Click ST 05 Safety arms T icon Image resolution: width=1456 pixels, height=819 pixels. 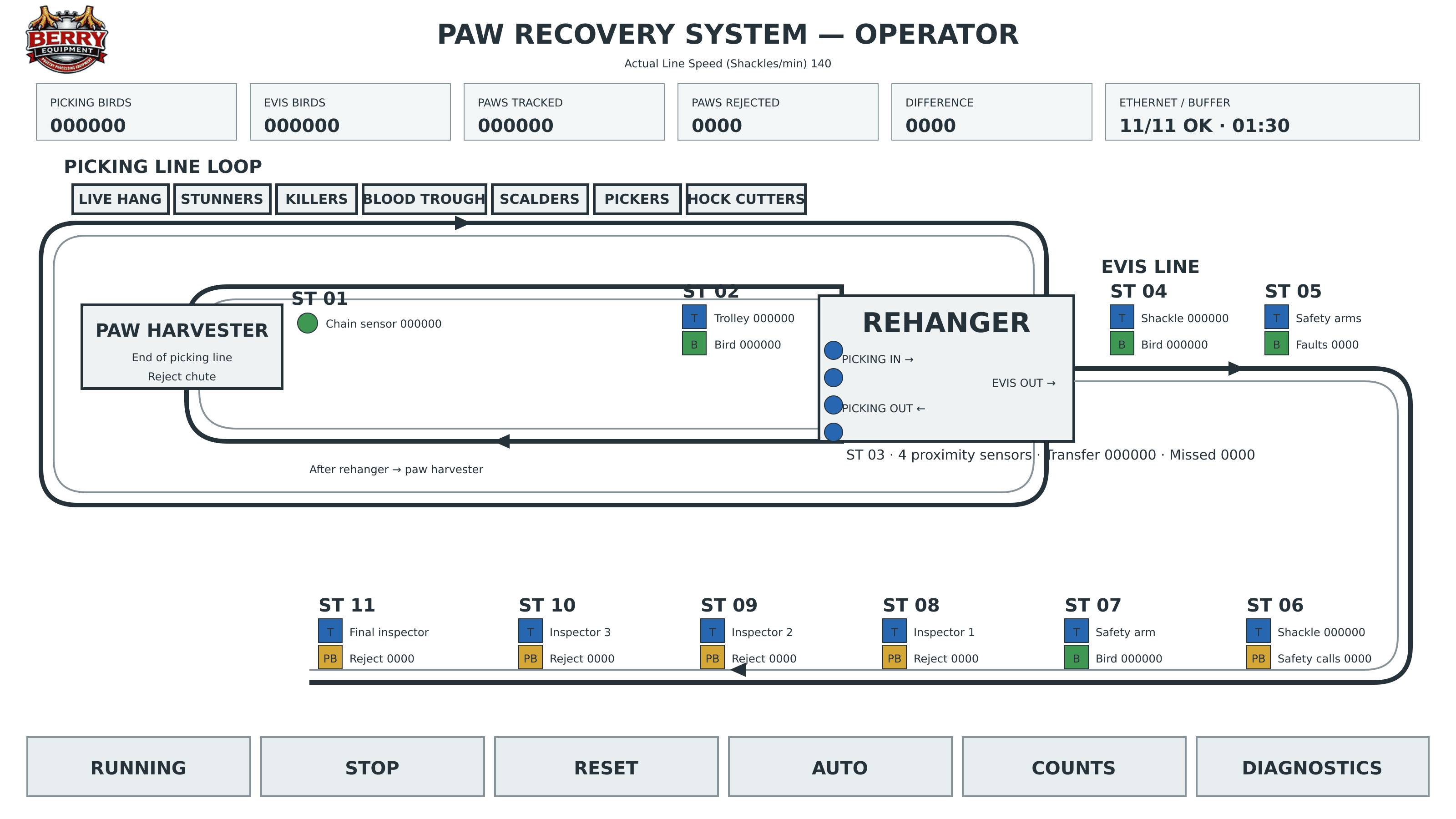click(1277, 317)
